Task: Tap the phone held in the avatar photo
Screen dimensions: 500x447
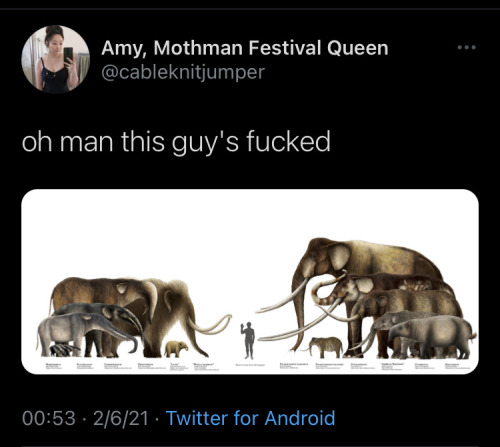Action: click(x=68, y=55)
